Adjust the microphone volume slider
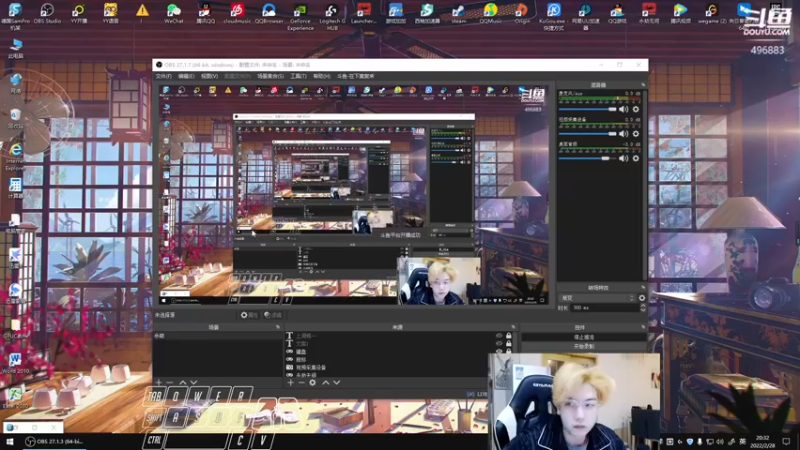This screenshot has width=800, height=450. click(x=587, y=109)
